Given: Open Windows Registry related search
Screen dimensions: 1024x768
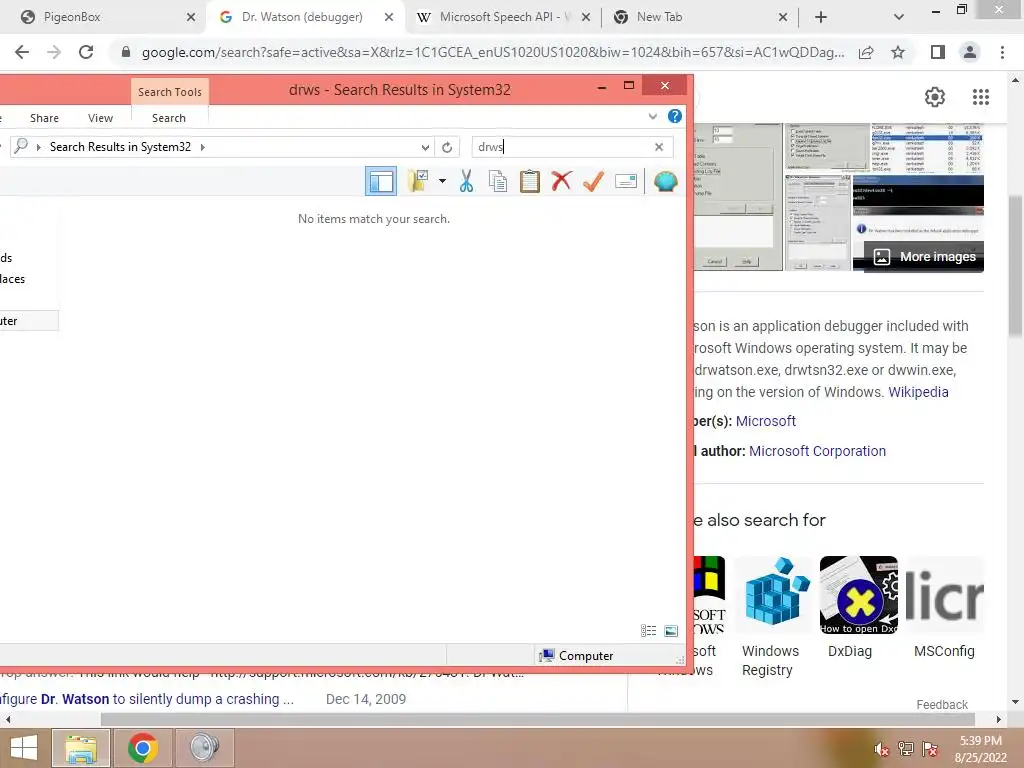Looking at the screenshot, I should [x=773, y=616].
